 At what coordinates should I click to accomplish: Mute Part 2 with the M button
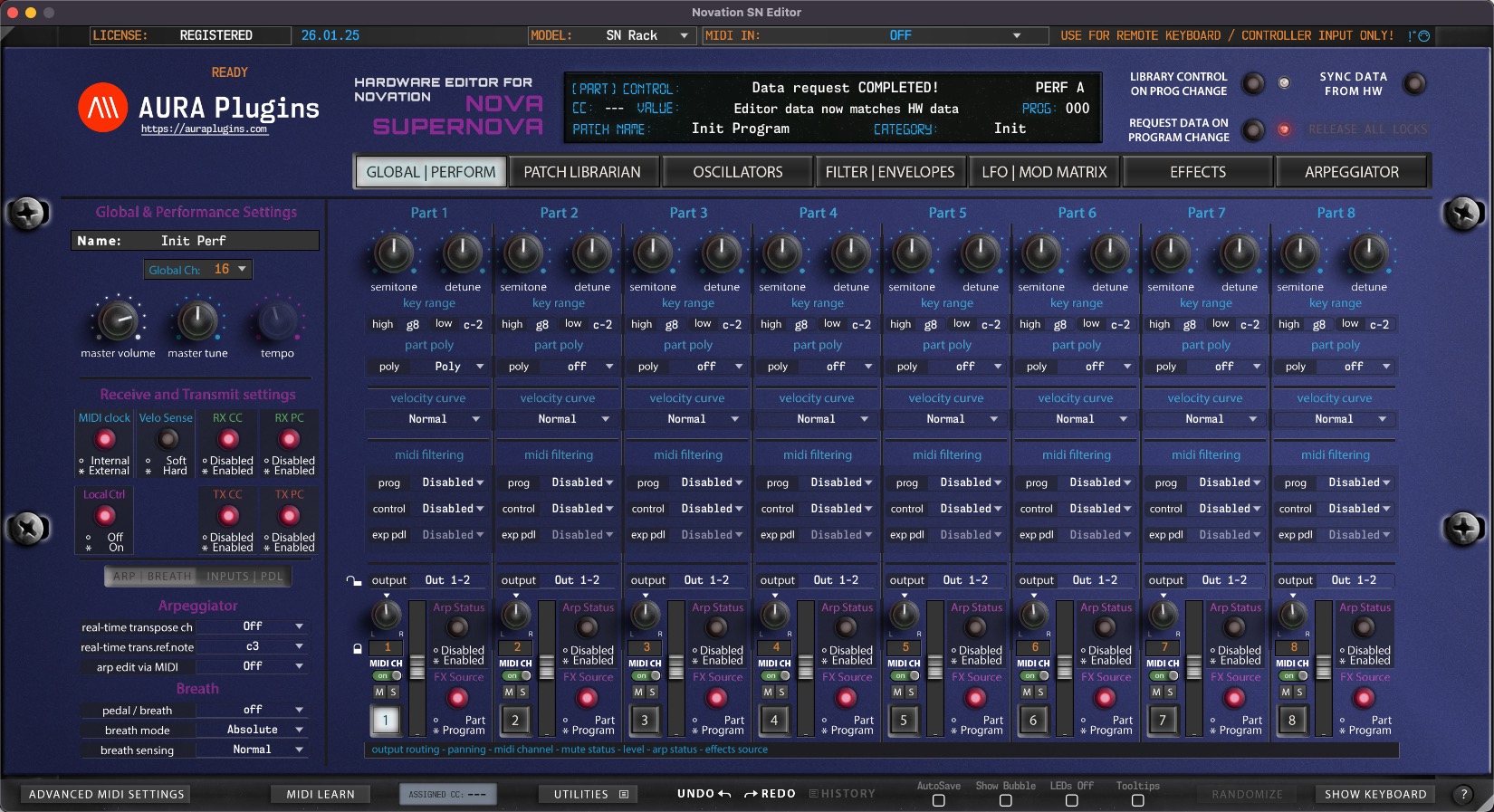tap(509, 692)
